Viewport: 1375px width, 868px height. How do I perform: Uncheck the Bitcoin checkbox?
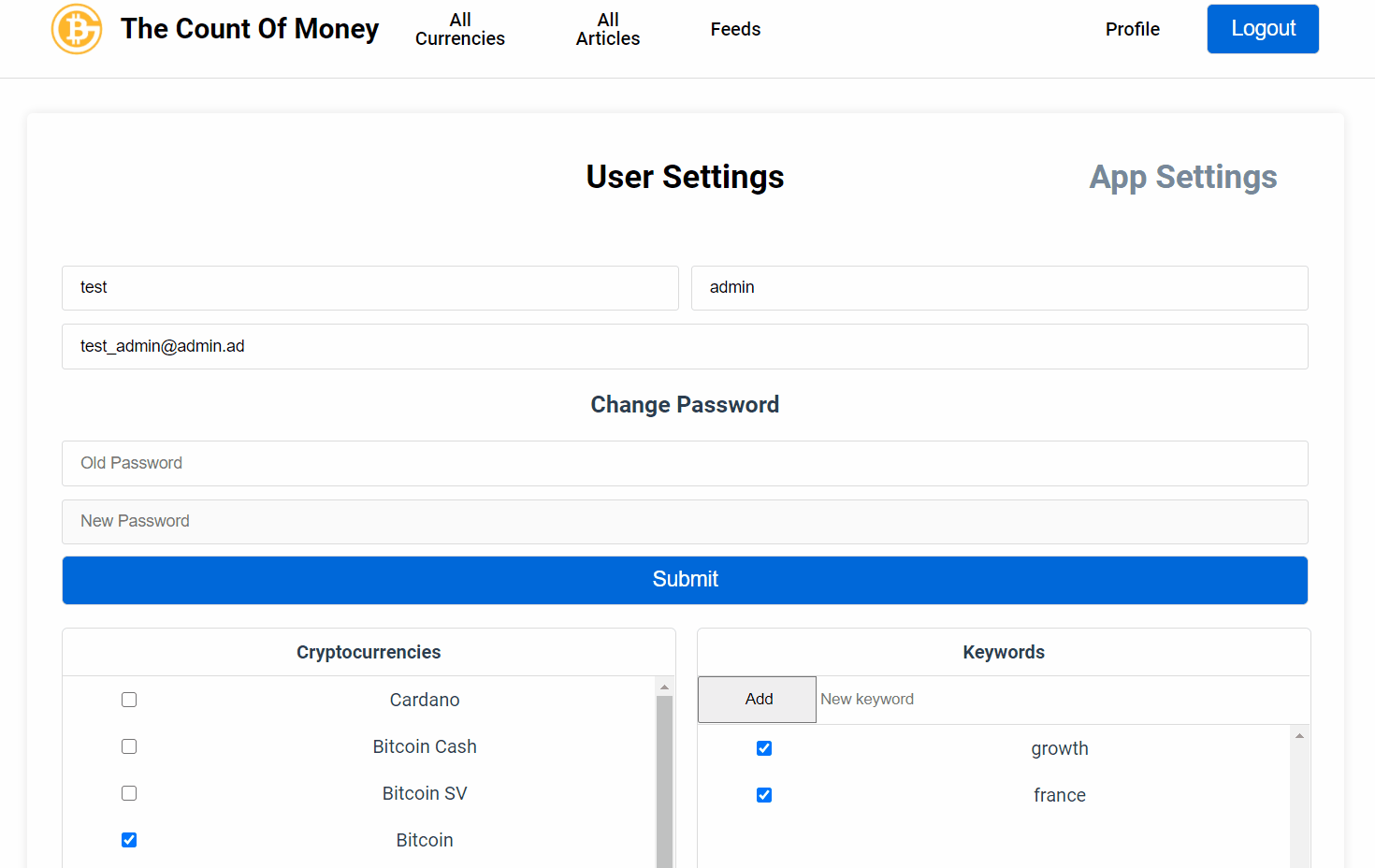129,840
